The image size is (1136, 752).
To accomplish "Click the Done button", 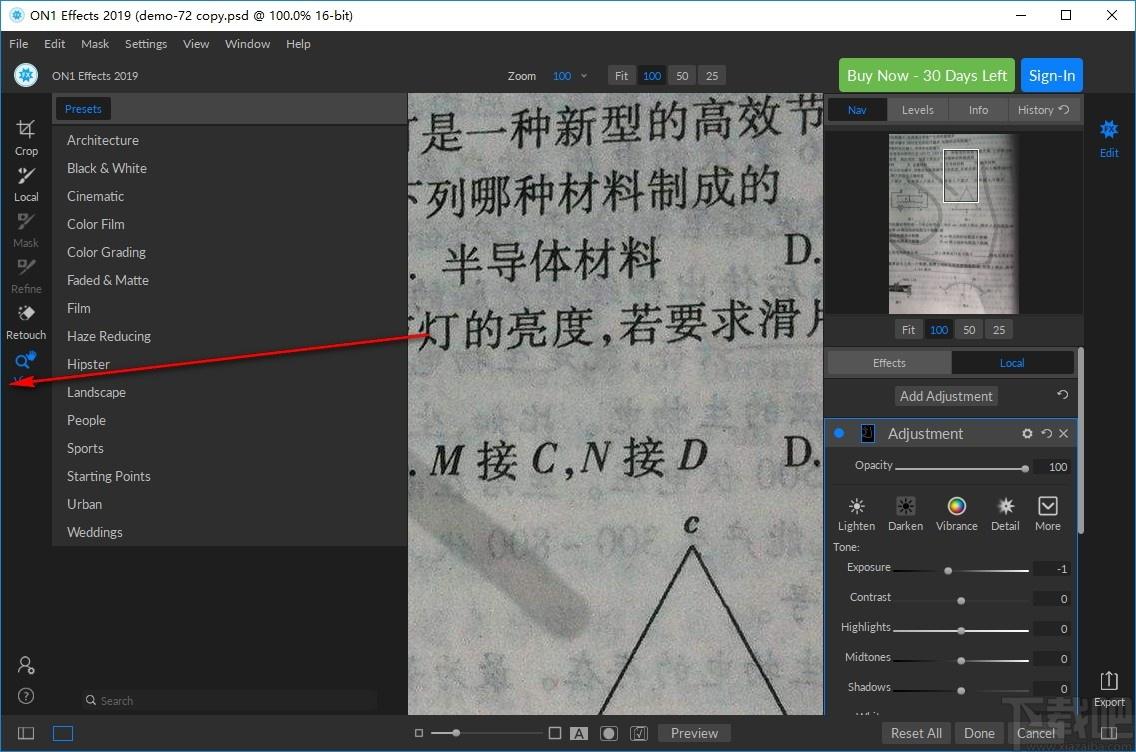I will pos(979,733).
